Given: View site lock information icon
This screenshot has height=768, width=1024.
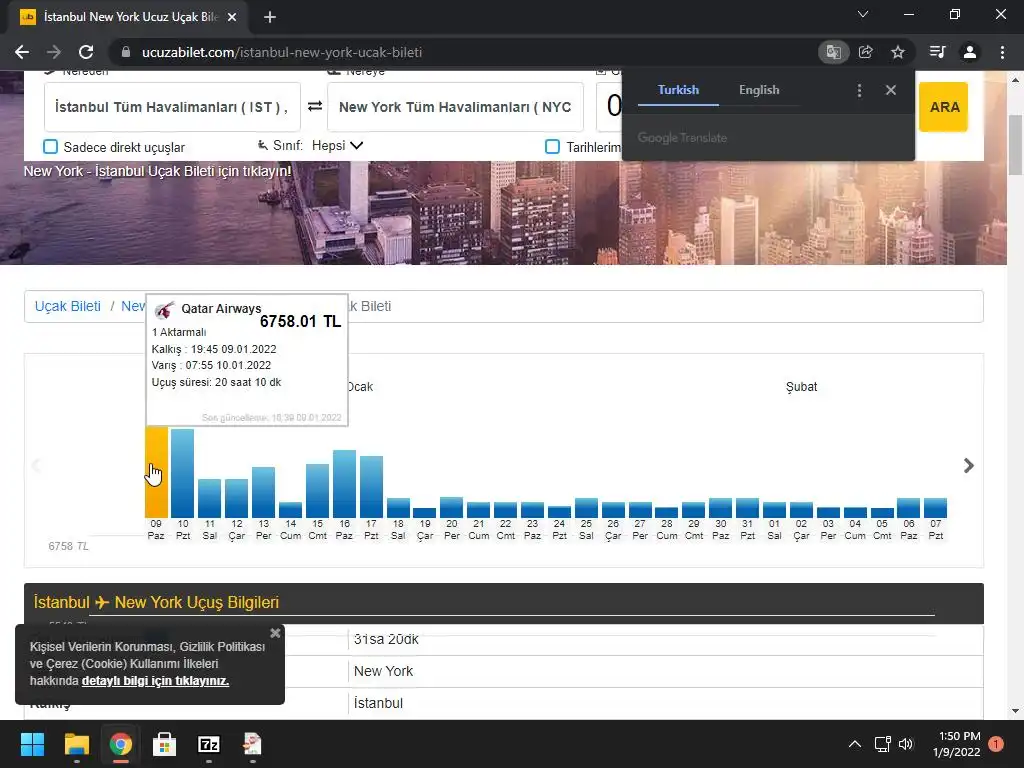Looking at the screenshot, I should click(126, 52).
